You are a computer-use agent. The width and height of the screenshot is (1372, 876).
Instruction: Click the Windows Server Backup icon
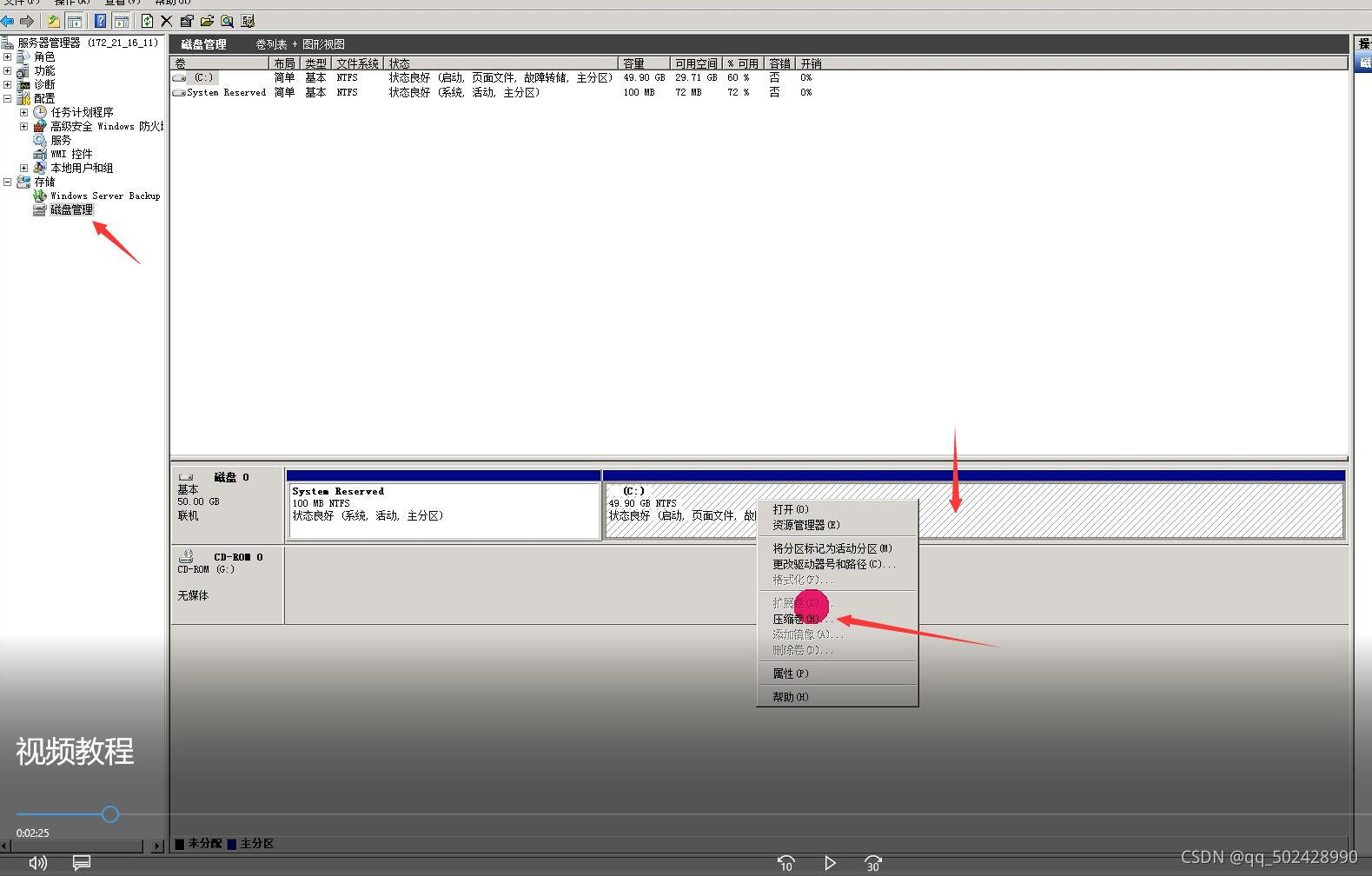[x=40, y=196]
